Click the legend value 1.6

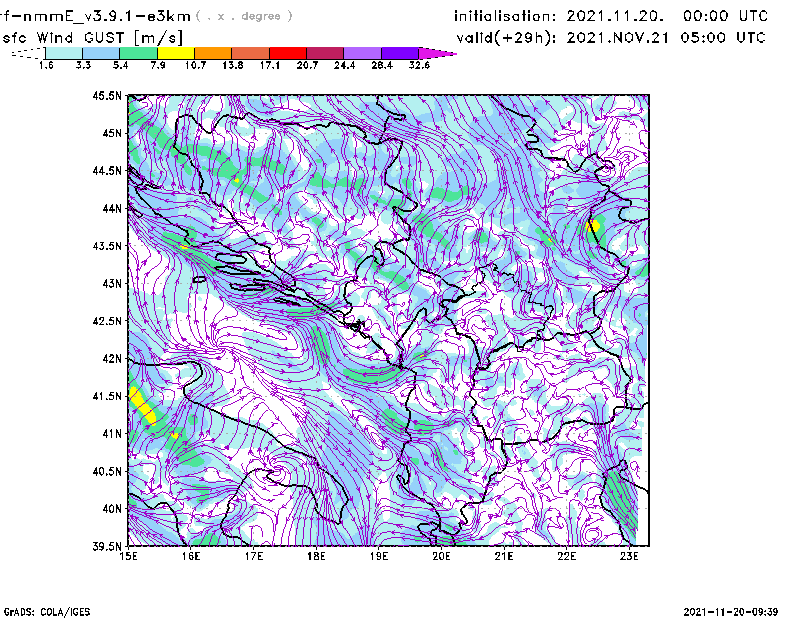click(x=46, y=65)
